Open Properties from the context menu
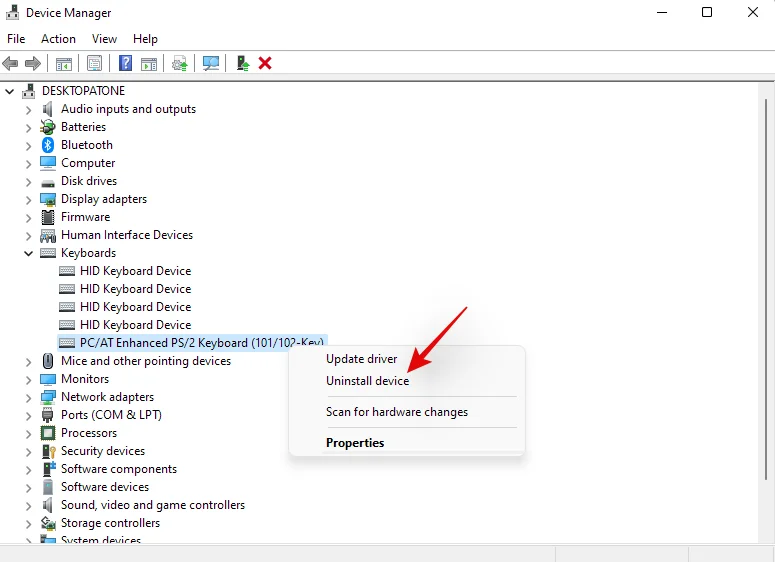The width and height of the screenshot is (775, 562). pos(355,442)
